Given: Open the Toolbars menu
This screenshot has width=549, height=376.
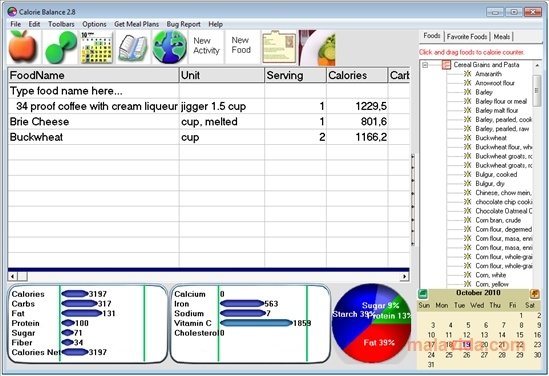Looking at the screenshot, I should point(61,24).
